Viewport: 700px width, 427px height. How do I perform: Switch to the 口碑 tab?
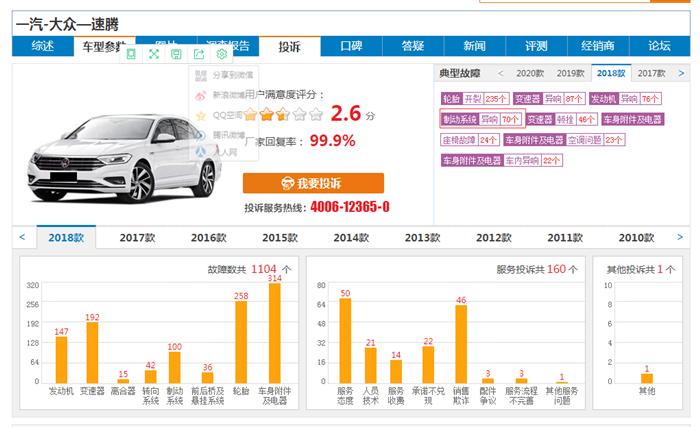click(x=351, y=46)
